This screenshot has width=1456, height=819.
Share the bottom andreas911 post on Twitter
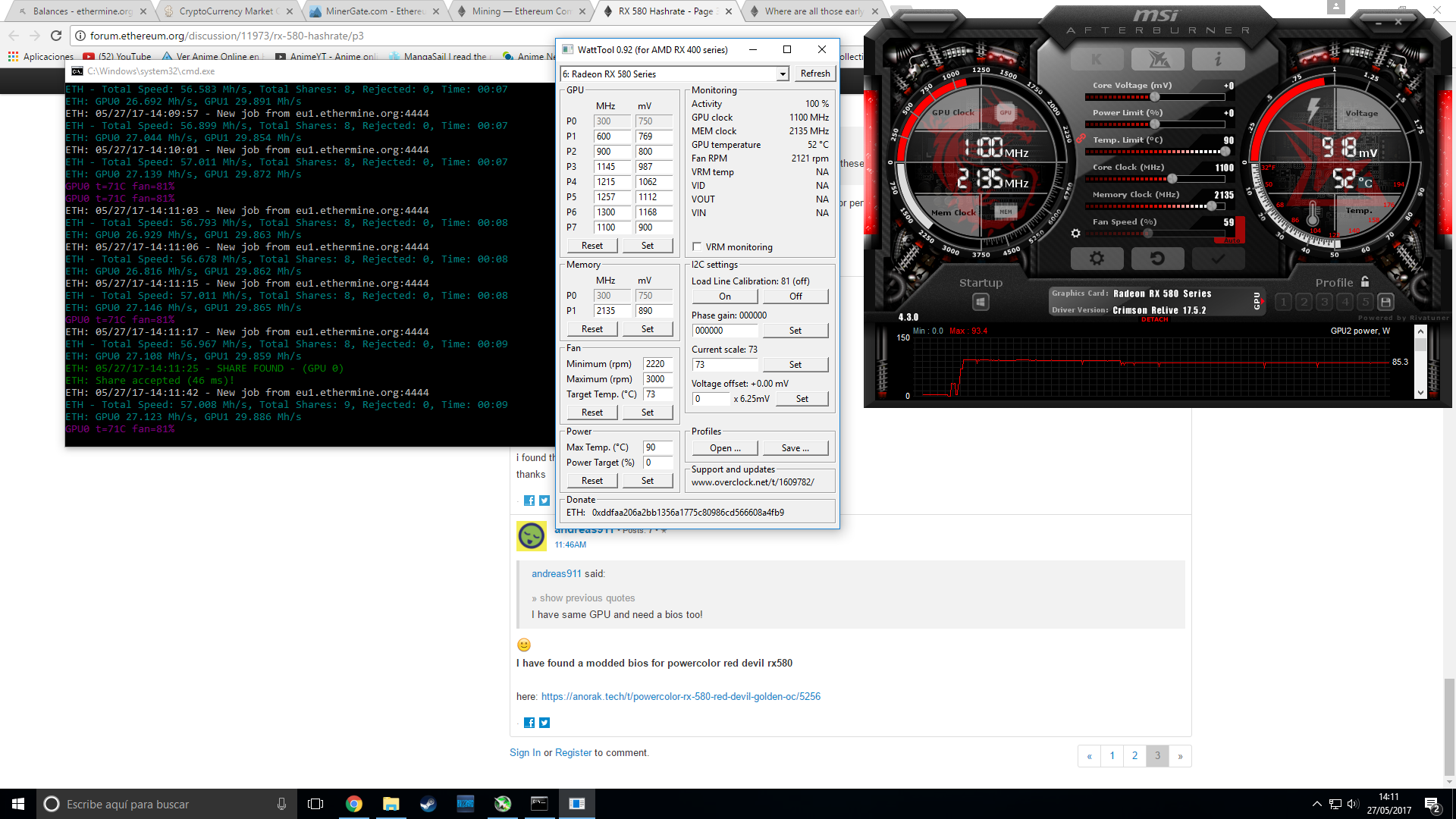tap(544, 723)
